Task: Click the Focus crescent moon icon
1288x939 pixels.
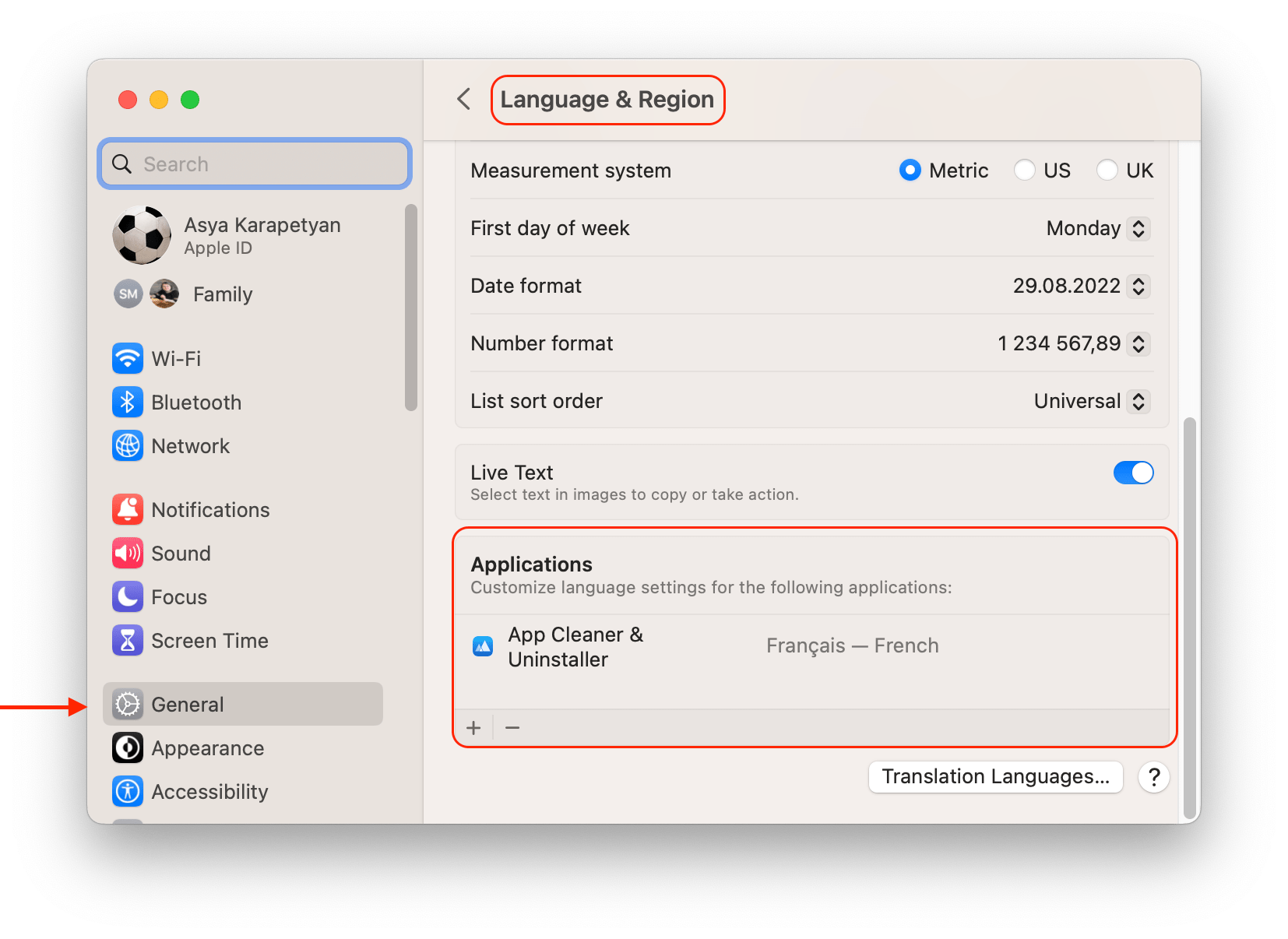Action: (128, 596)
